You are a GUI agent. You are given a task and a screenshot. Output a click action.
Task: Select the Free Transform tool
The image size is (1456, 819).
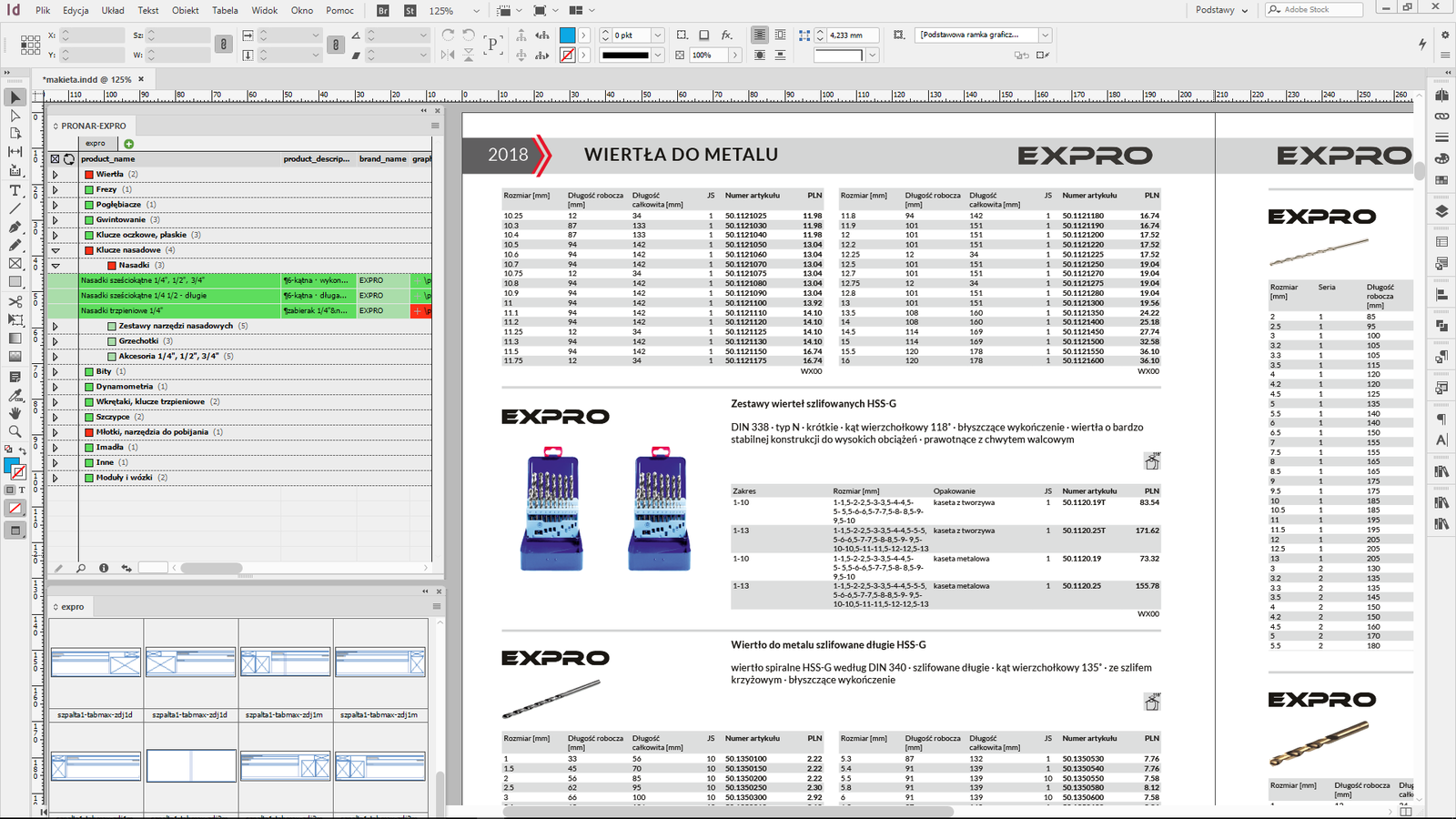(15, 319)
